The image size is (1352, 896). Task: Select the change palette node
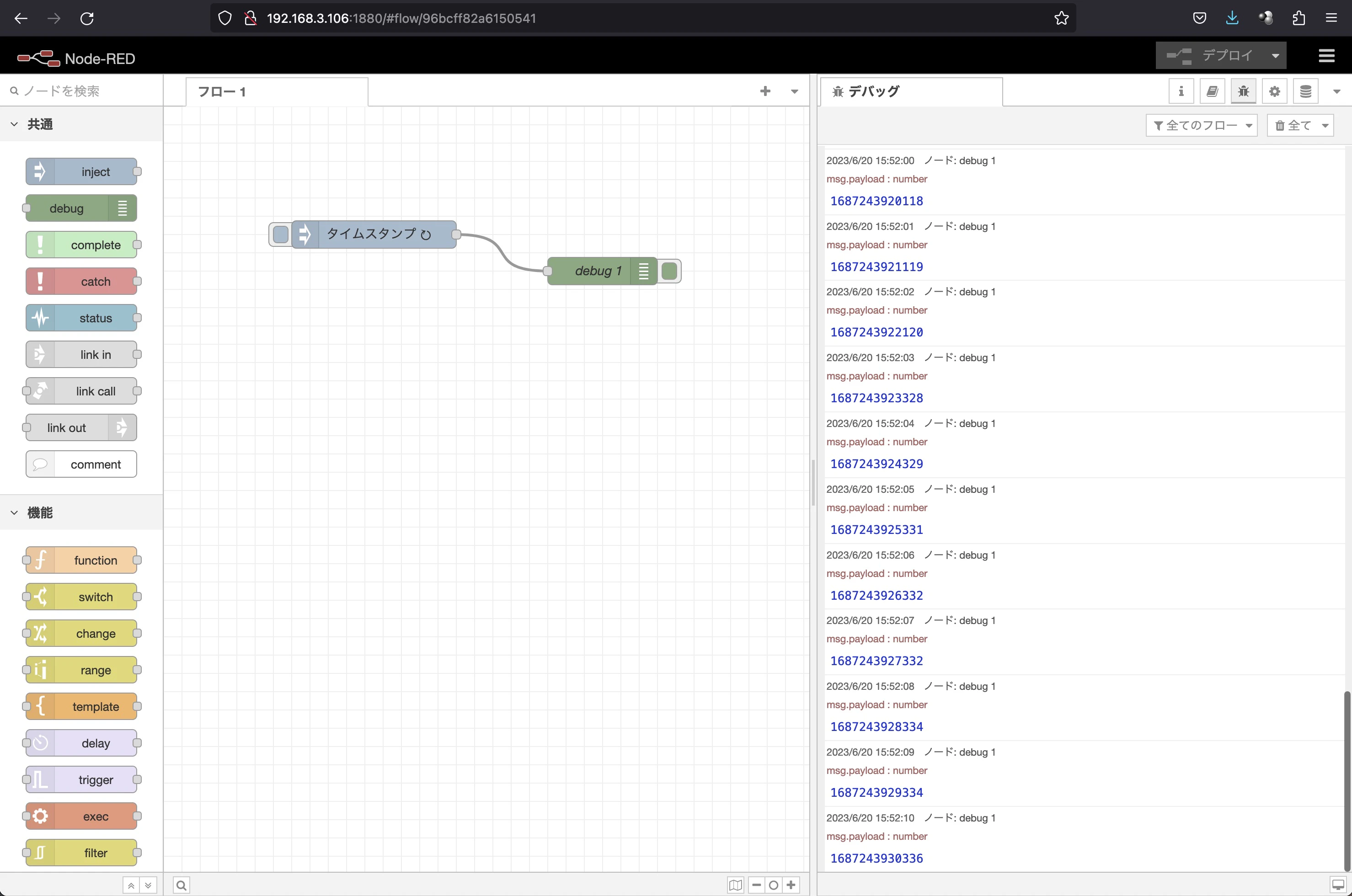coord(81,633)
